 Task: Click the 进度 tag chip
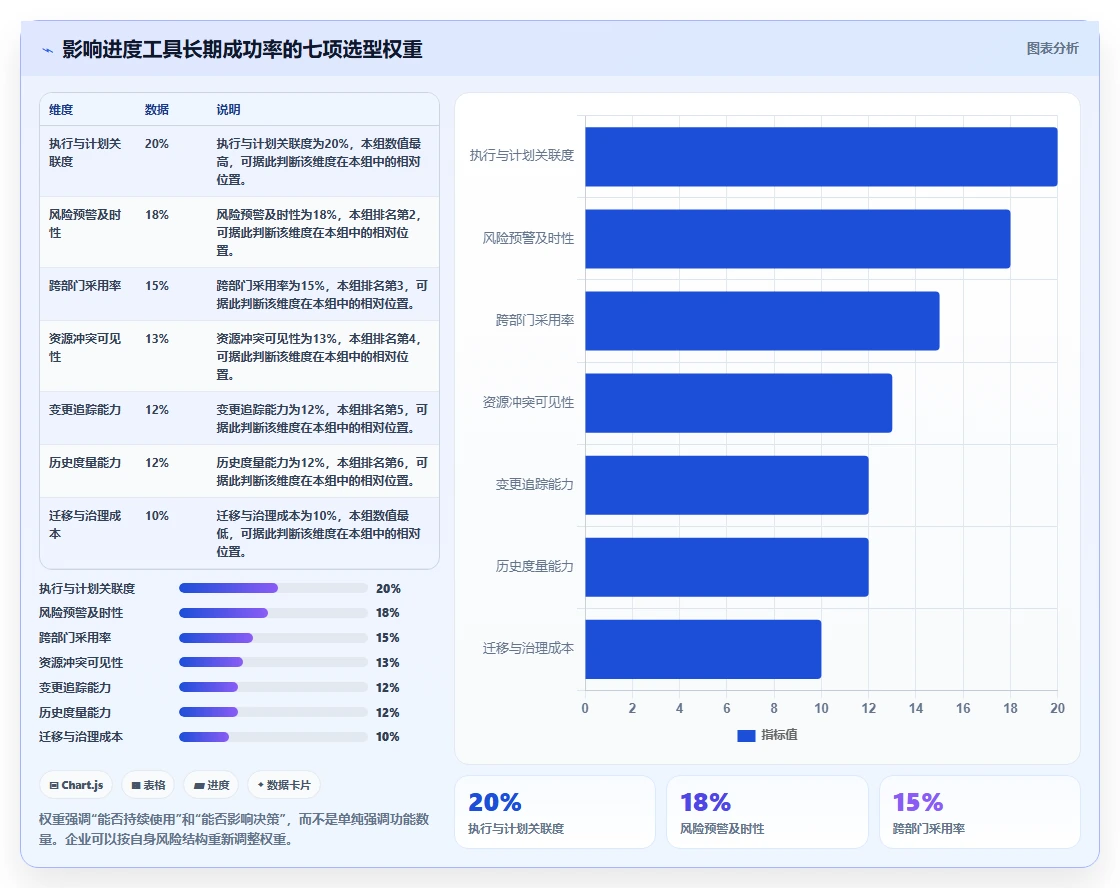coord(211,785)
